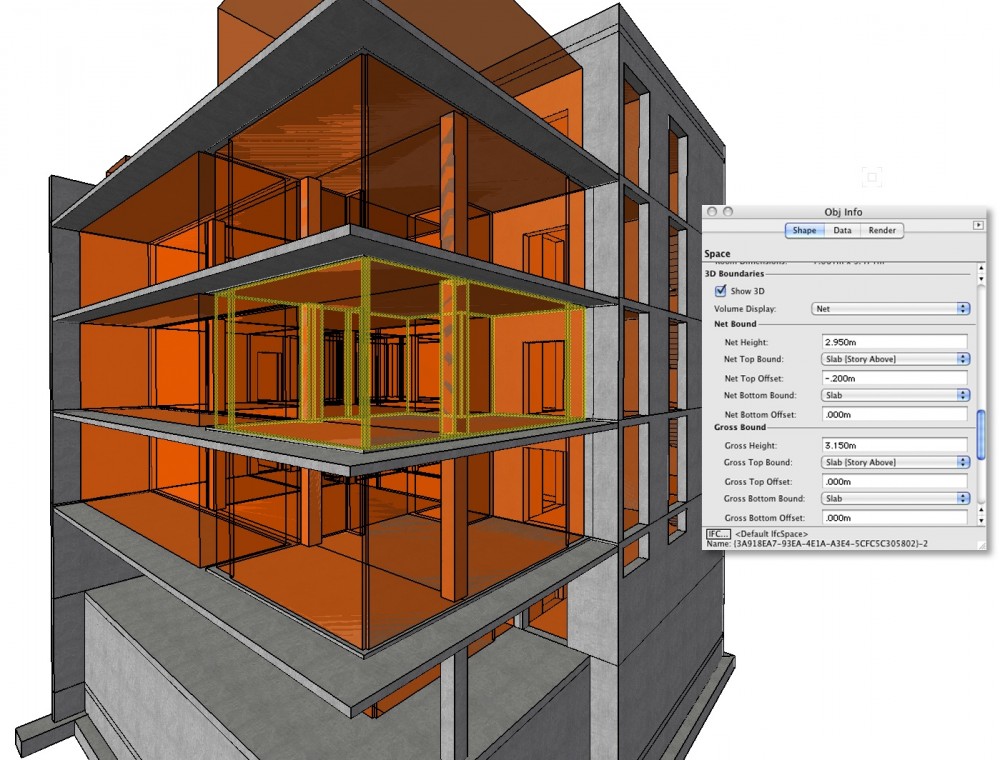Switch to the Shape tab

(804, 230)
